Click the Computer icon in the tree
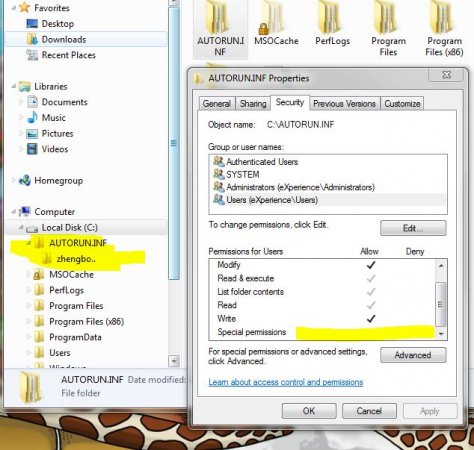 (25, 211)
